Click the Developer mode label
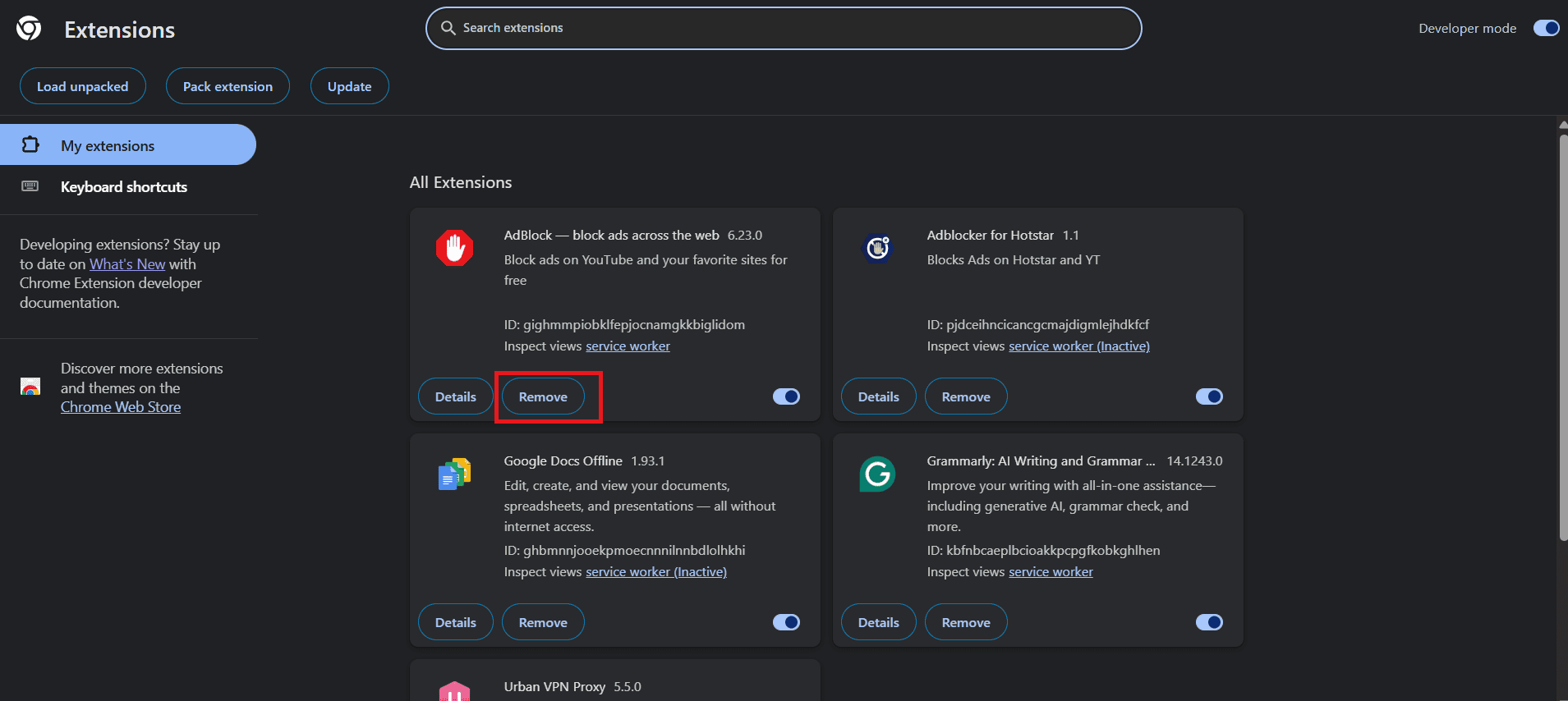 click(x=1468, y=29)
